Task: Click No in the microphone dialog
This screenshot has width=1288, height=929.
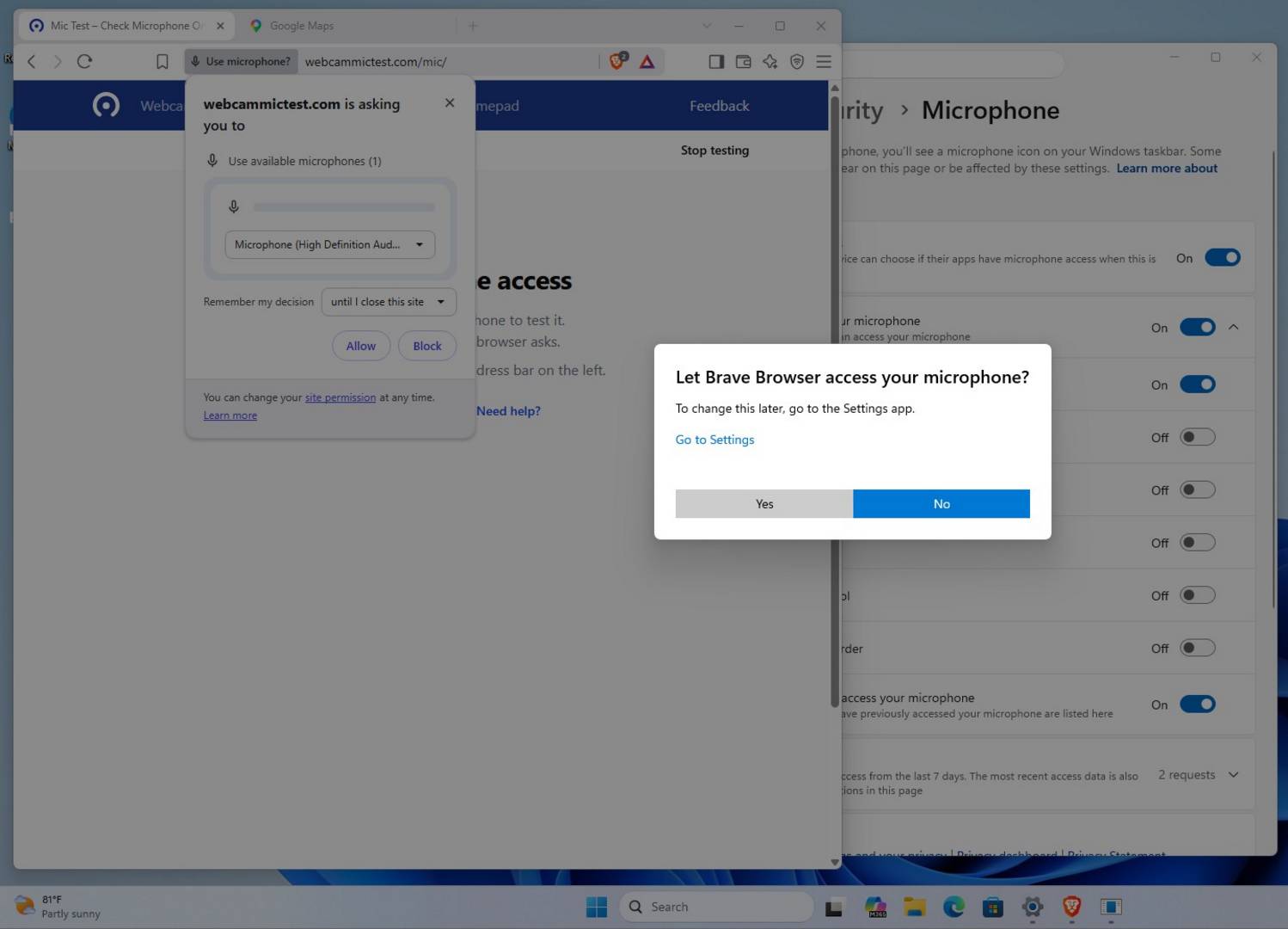Action: tap(941, 504)
